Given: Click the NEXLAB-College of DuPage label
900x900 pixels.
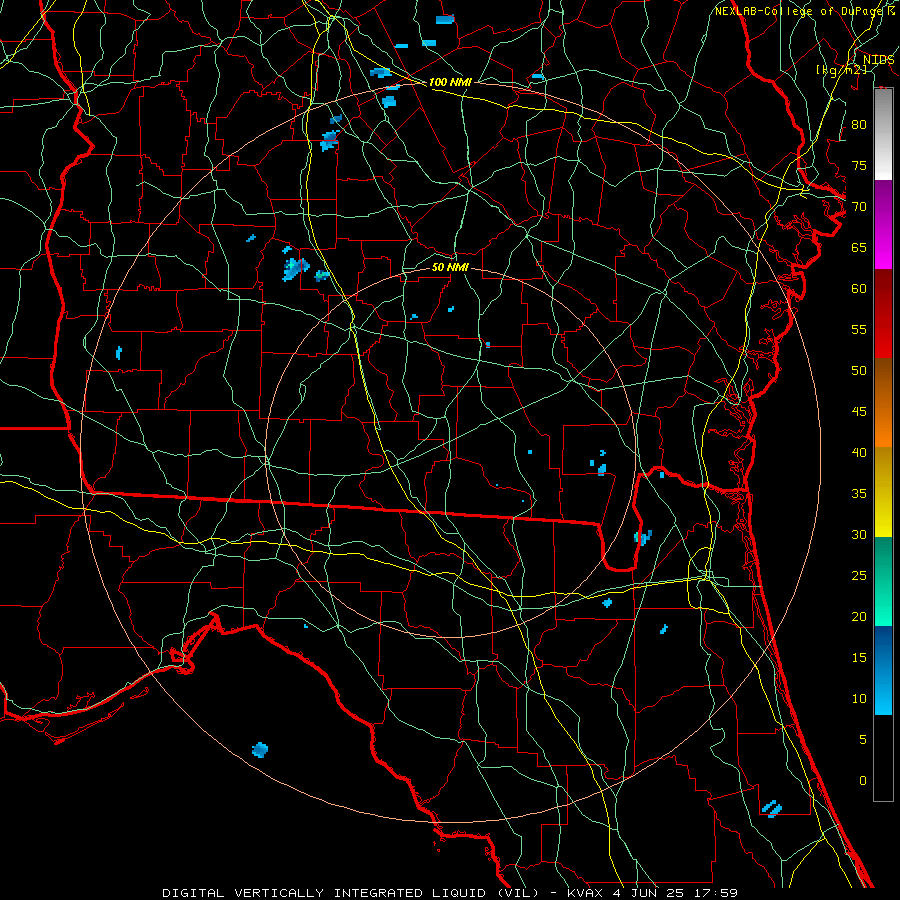Looking at the screenshot, I should click(798, 11).
